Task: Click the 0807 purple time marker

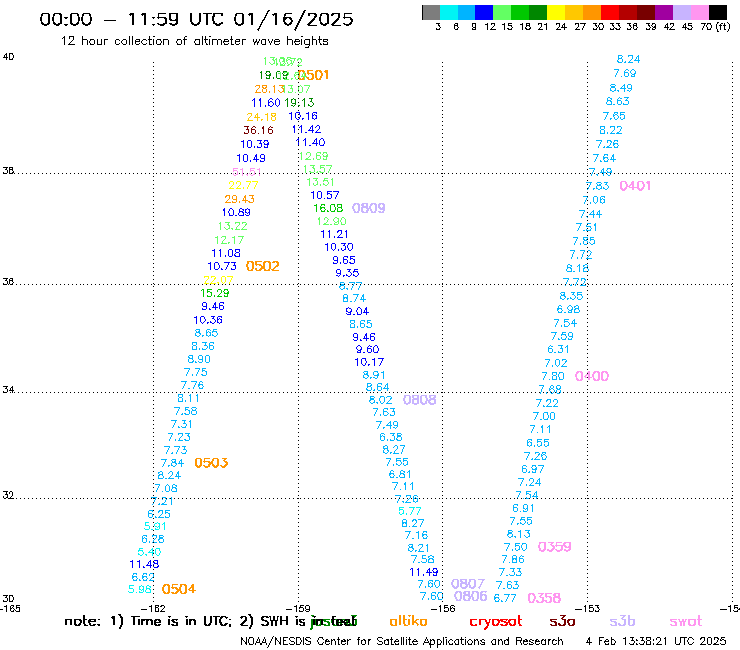Action: pos(468,584)
